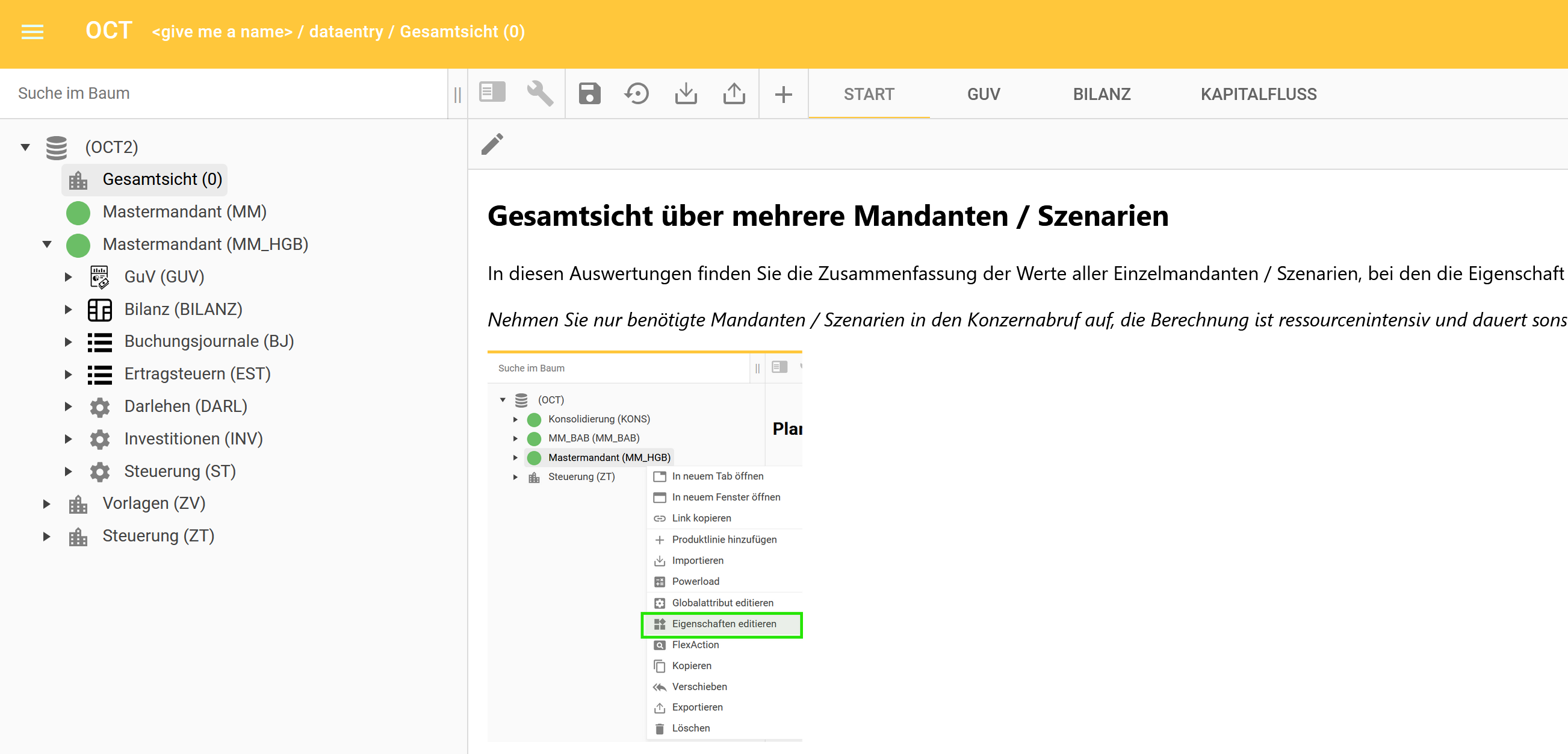This screenshot has width=1568, height=754.
Task: Click the export (upload) icon
Action: coord(734,93)
